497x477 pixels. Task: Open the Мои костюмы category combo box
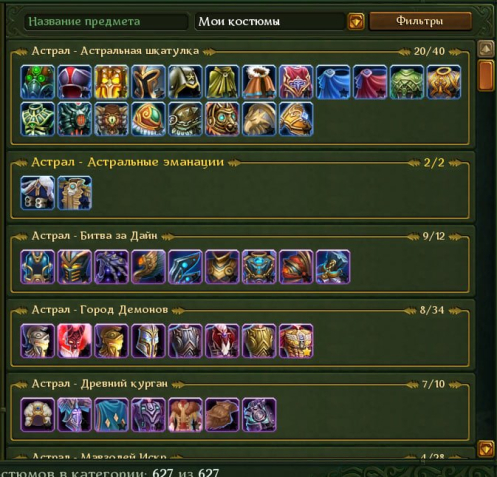tap(269, 22)
